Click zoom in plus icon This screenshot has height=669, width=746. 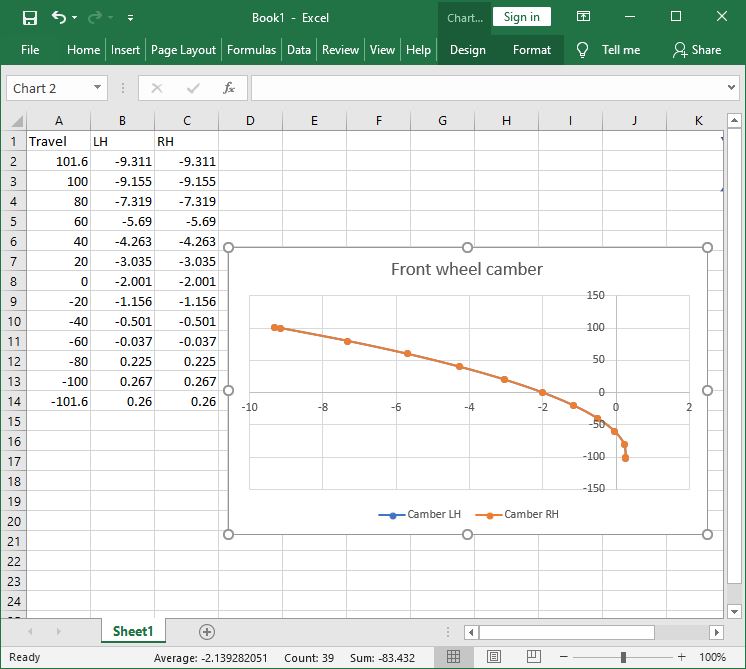tap(681, 657)
